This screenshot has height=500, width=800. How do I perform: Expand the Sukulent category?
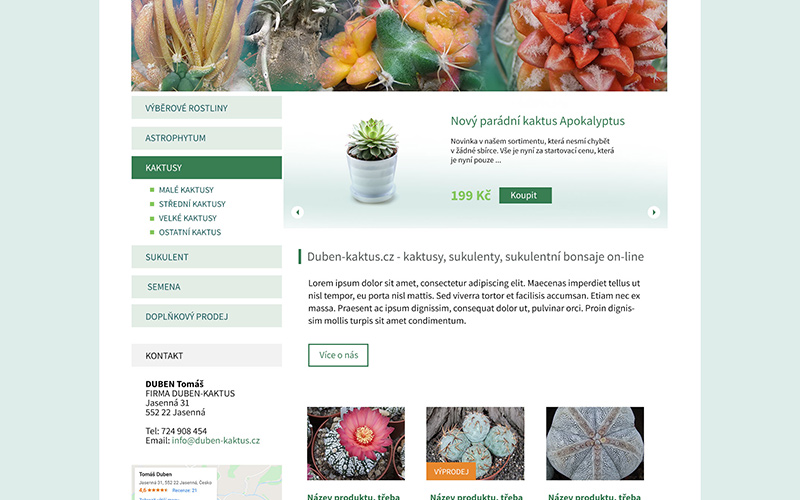tap(207, 257)
